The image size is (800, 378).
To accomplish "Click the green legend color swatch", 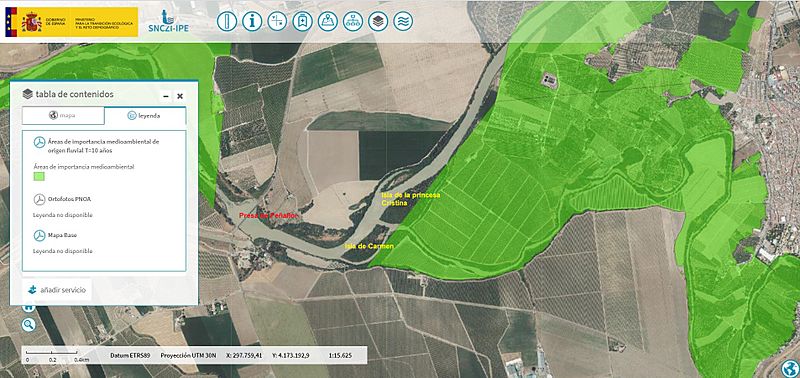I will tap(39, 177).
